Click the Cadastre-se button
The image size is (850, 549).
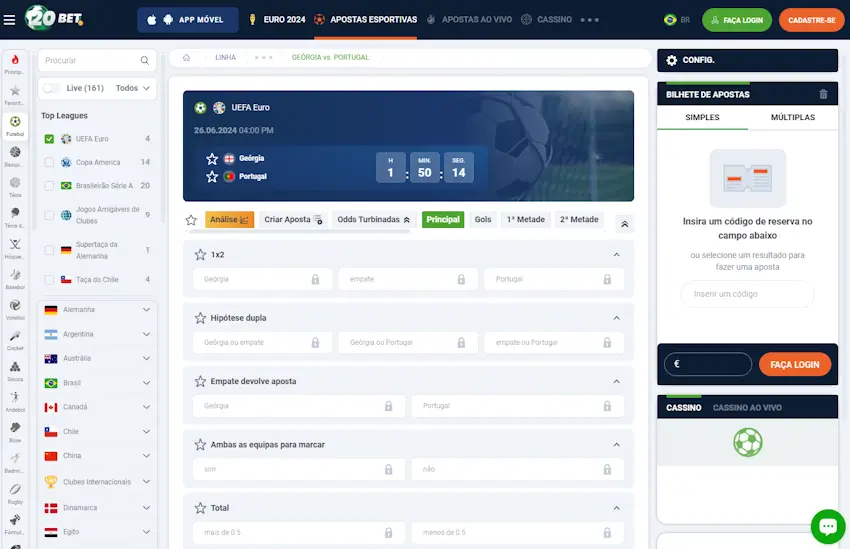coord(812,20)
